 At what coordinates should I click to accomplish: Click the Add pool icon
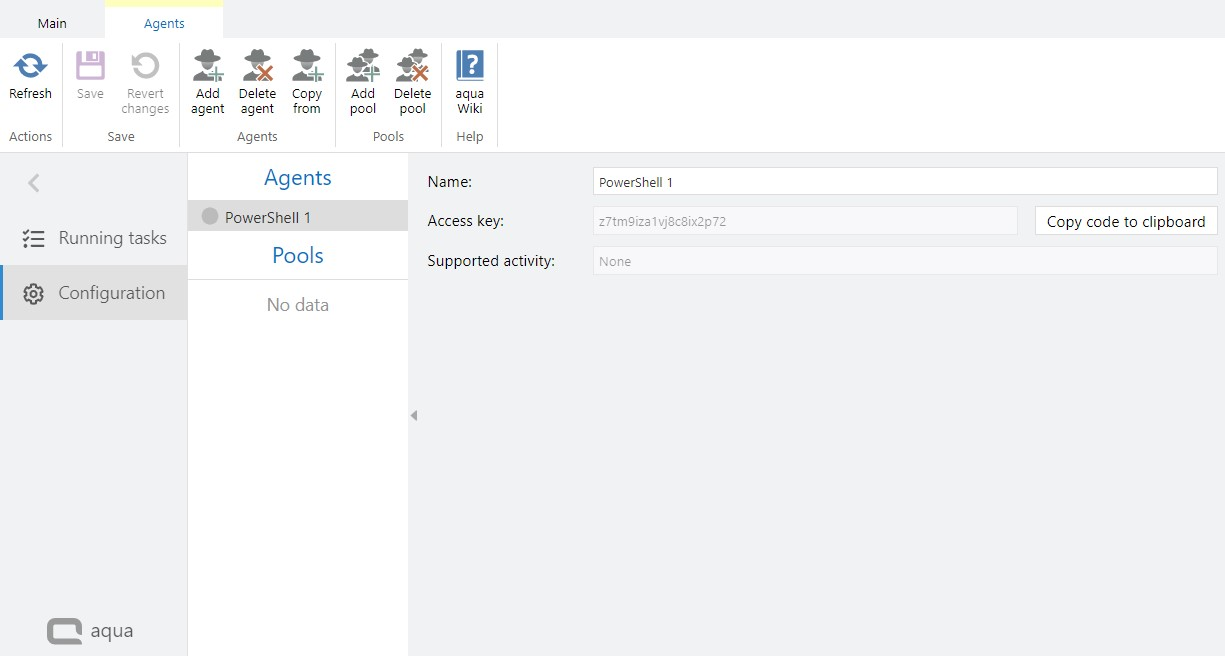tap(363, 67)
